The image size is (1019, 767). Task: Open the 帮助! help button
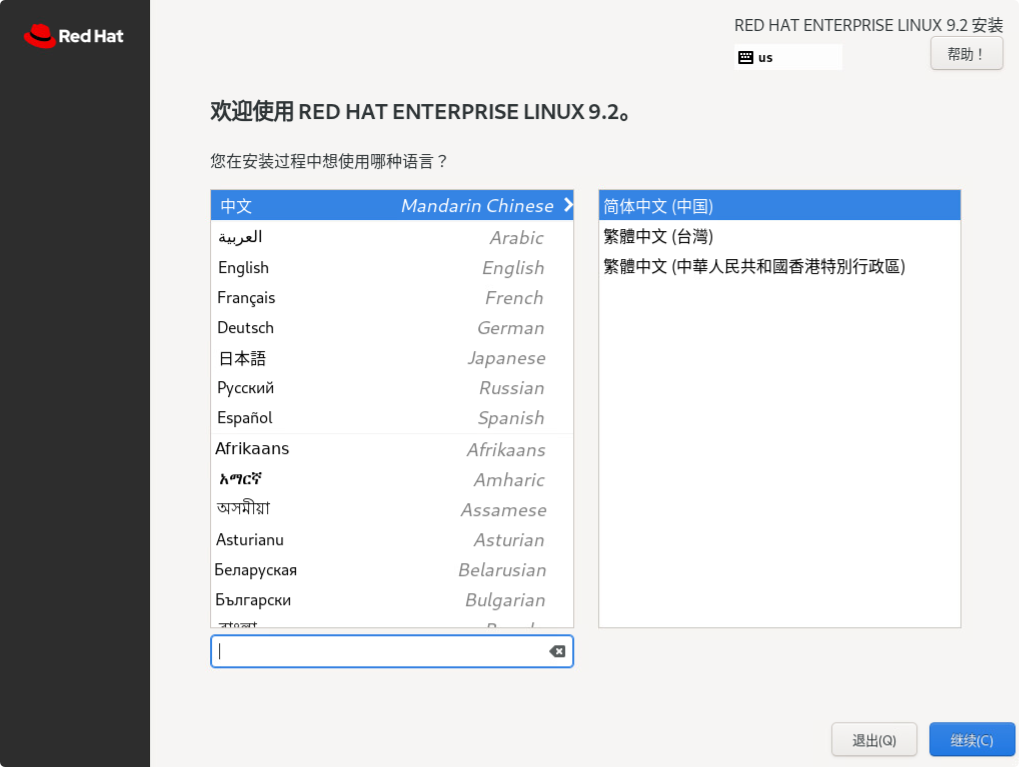point(966,53)
